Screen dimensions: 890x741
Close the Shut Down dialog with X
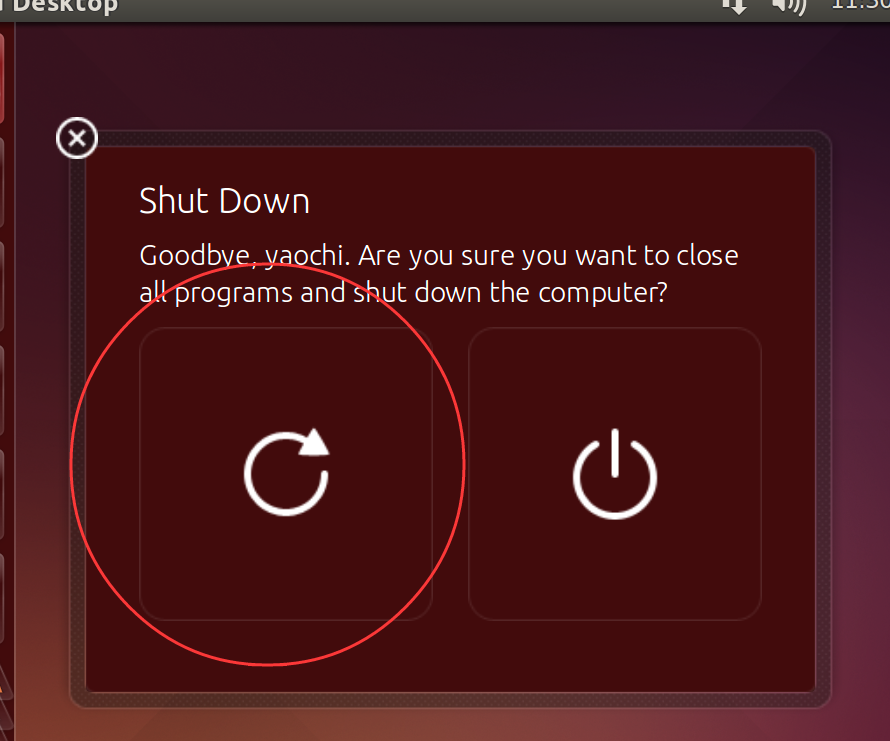click(77, 138)
